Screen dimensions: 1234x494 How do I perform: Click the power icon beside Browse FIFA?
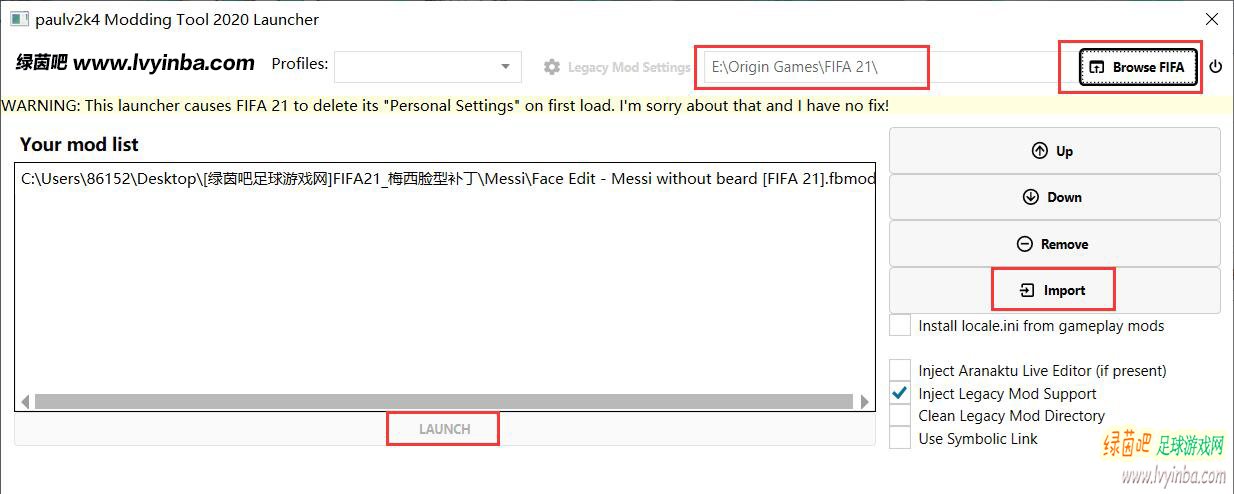(x=1216, y=67)
